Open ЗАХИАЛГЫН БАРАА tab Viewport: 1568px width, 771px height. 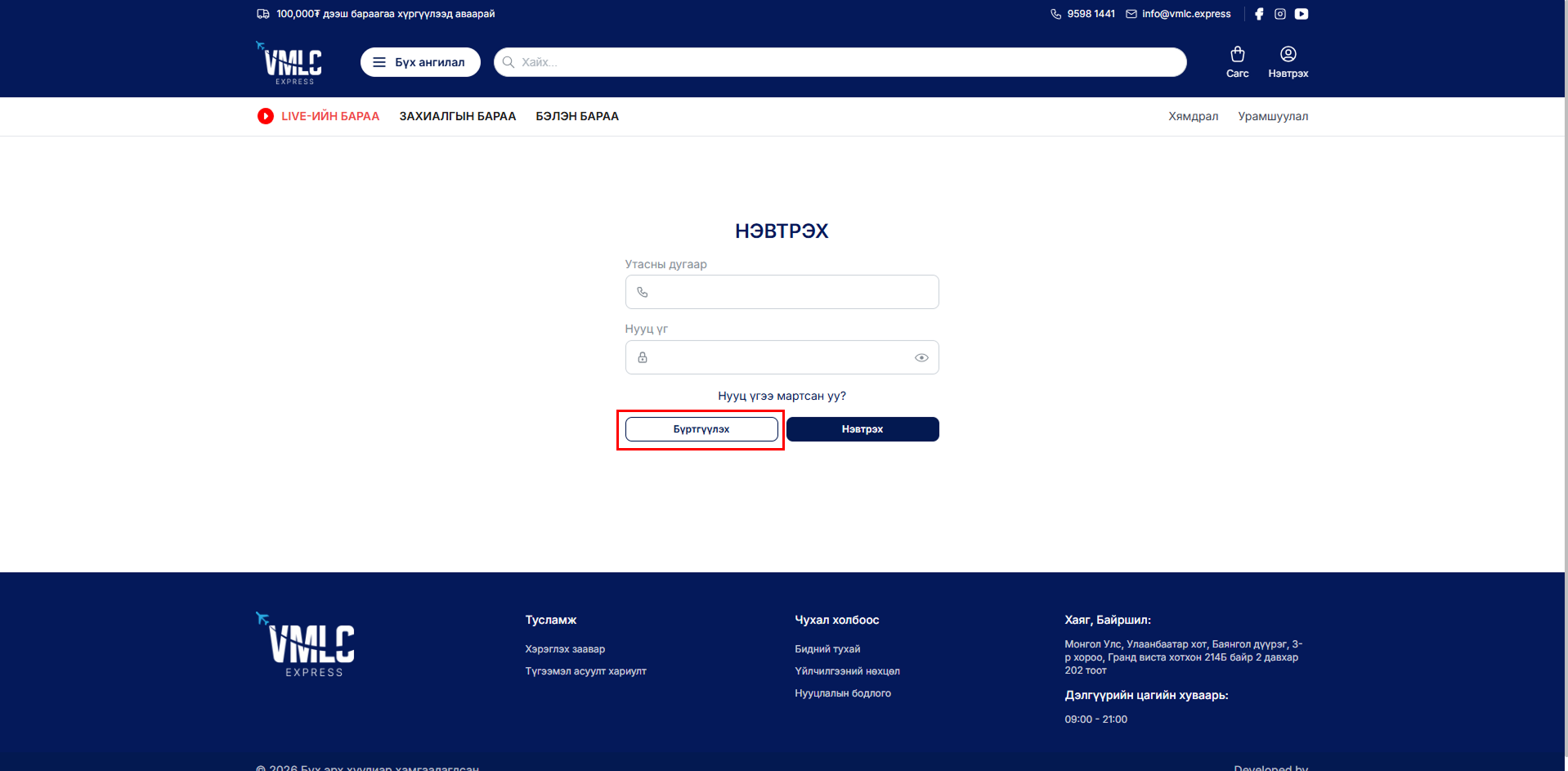coord(457,116)
